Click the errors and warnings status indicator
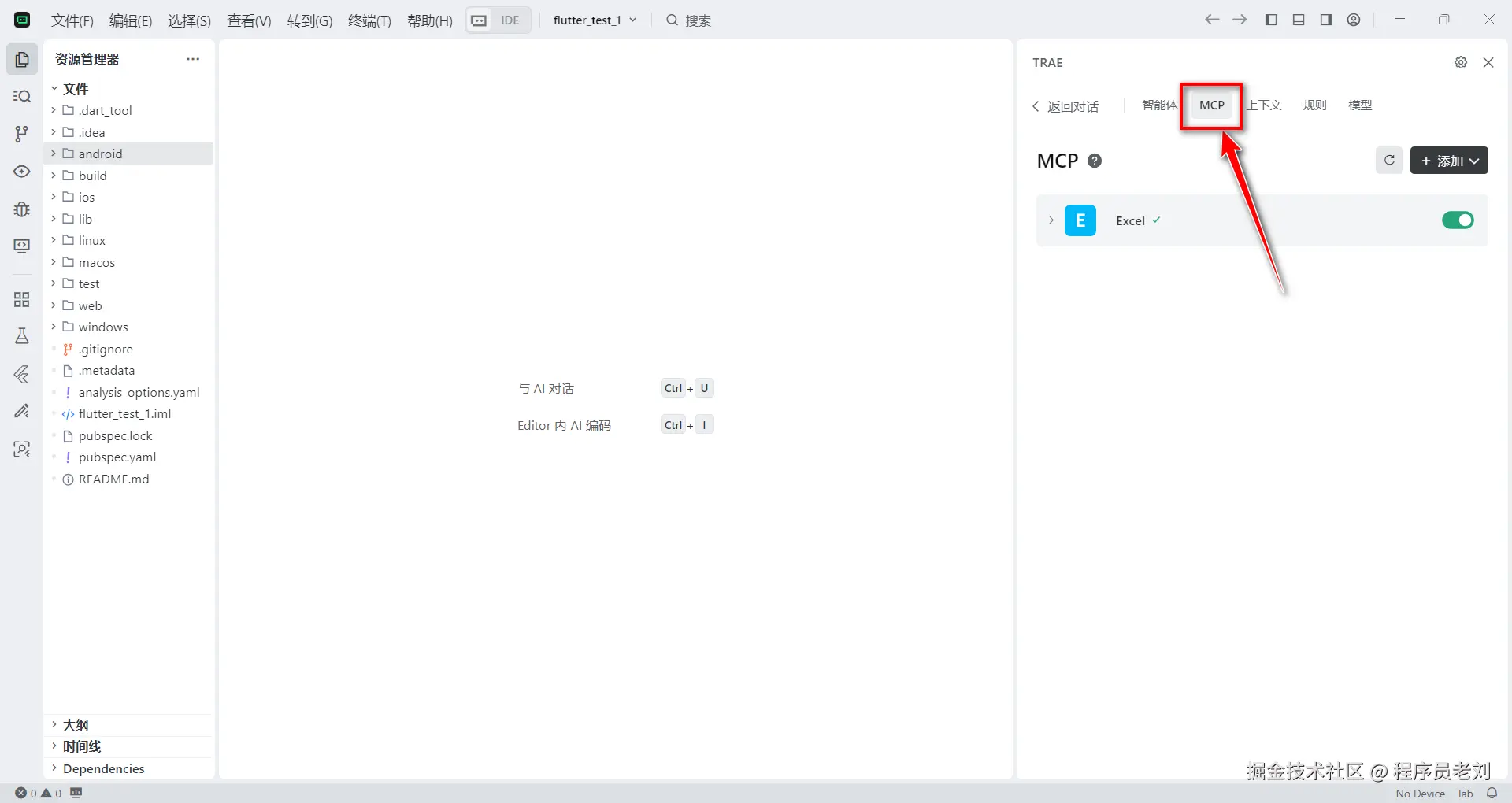The image size is (1512, 803). [x=39, y=794]
